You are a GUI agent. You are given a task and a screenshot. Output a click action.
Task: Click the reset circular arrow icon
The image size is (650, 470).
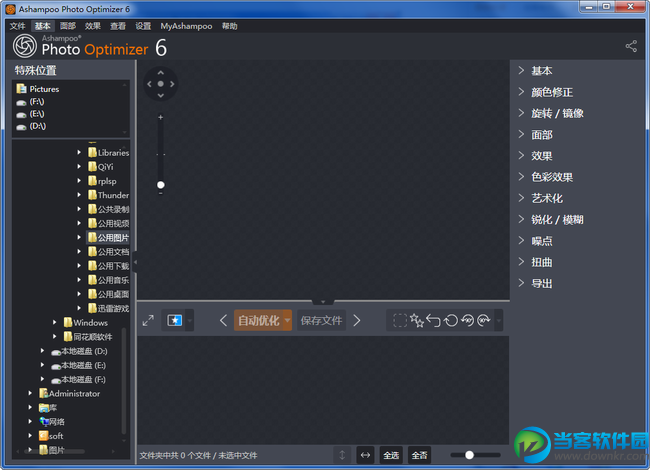(451, 320)
